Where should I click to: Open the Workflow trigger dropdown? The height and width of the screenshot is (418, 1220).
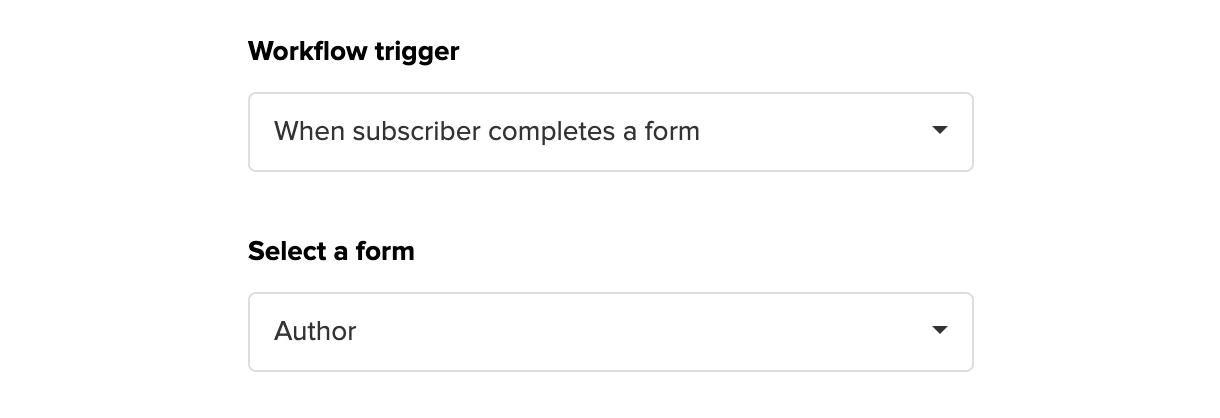click(x=610, y=132)
